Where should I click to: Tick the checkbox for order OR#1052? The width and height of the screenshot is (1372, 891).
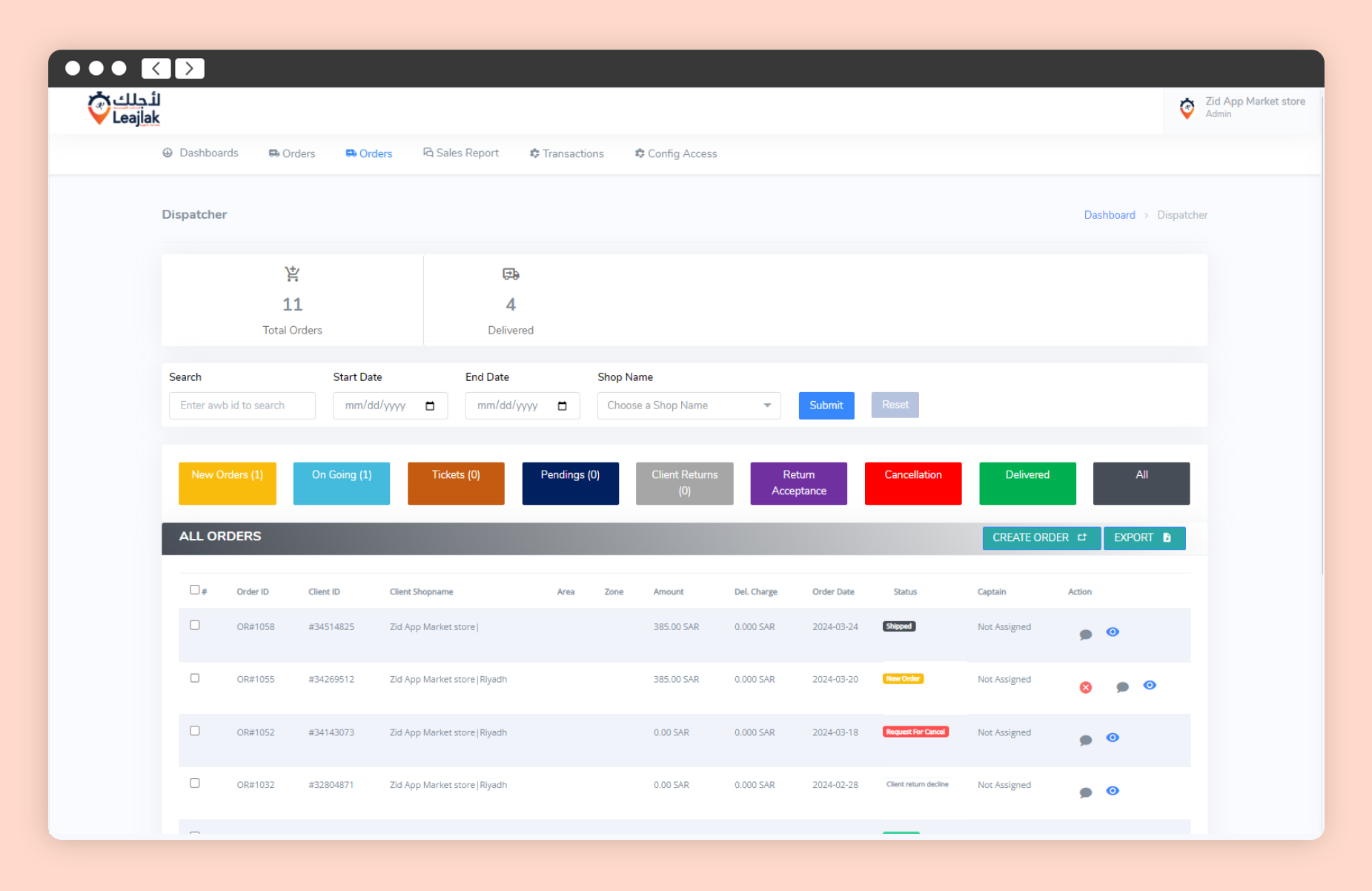click(195, 731)
